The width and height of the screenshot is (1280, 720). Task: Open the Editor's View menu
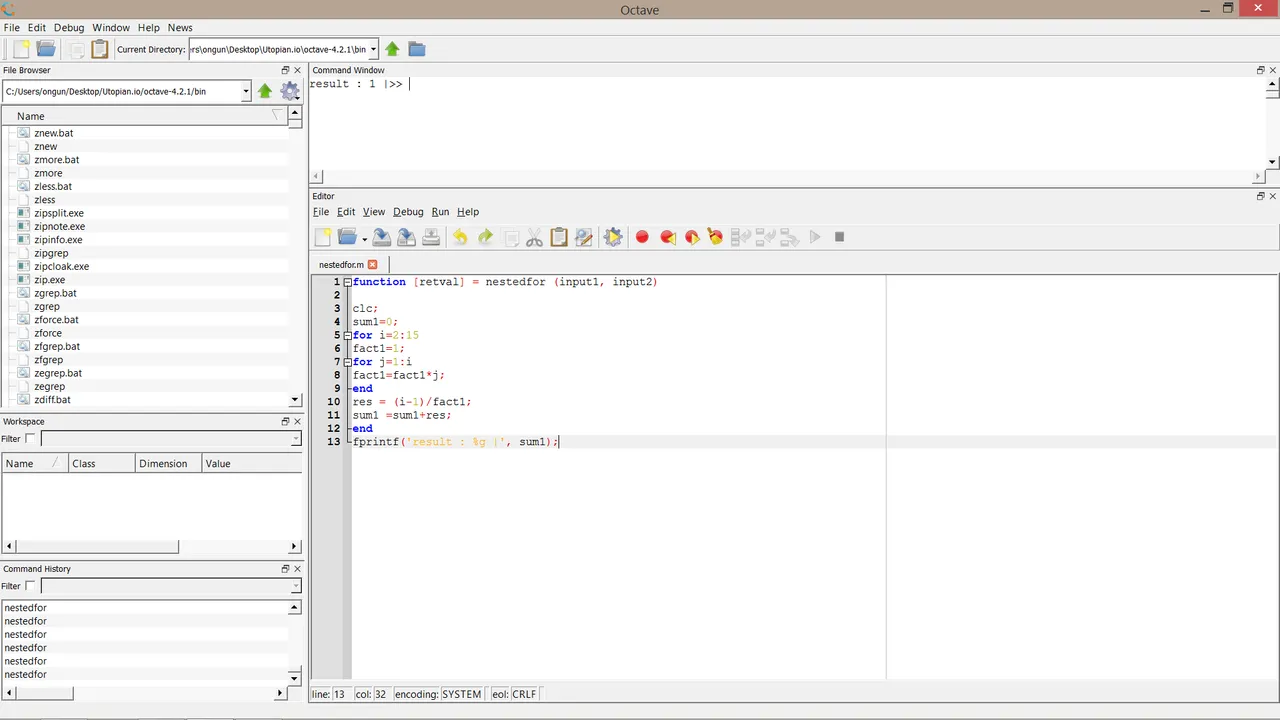(x=374, y=212)
